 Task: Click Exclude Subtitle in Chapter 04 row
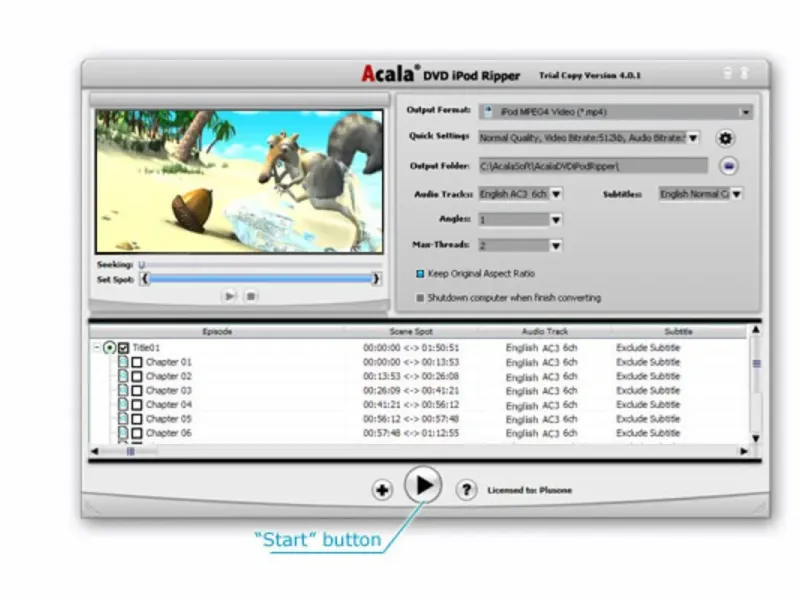(x=648, y=405)
